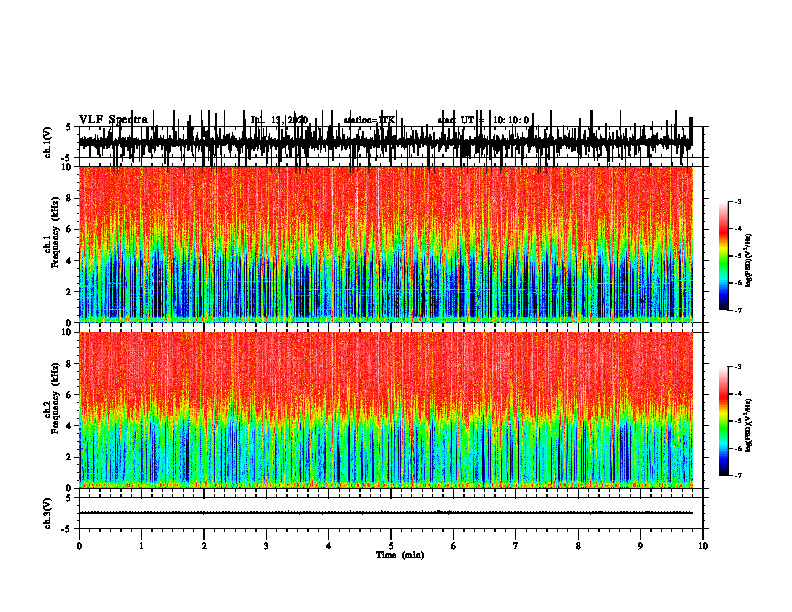Click the -3 label on ch.1 colorbar
Viewport: 792px width, 612px height.
[x=737, y=201]
